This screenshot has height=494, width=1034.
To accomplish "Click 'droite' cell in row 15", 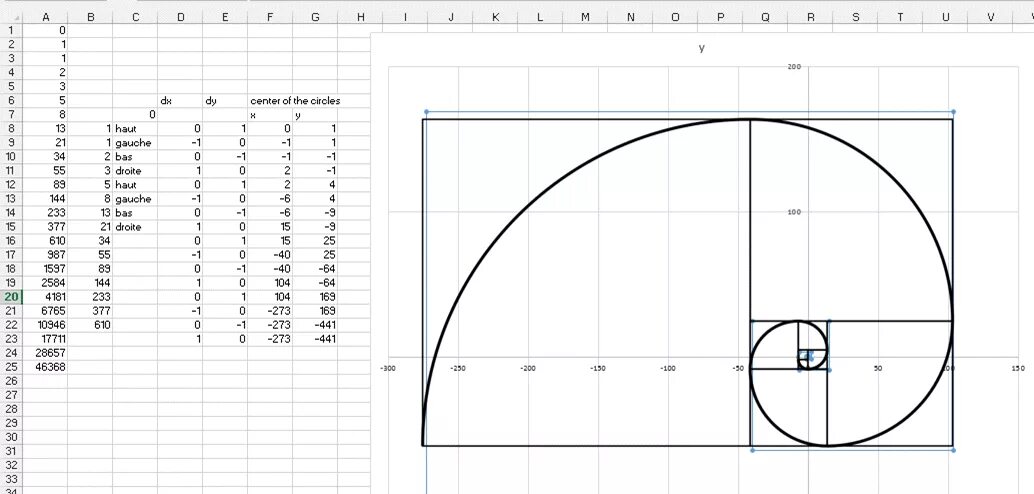I will [x=135, y=227].
